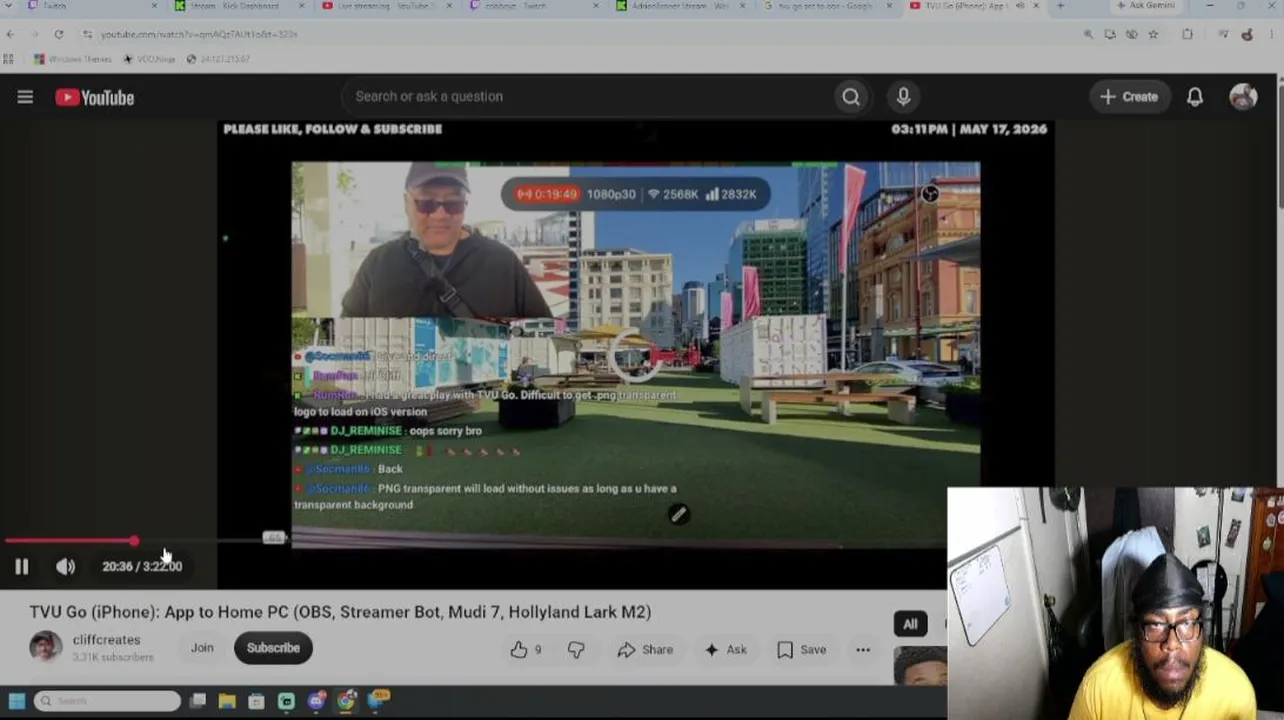Like the video with the thumbs-up icon
The image size is (1284, 720).
[519, 650]
